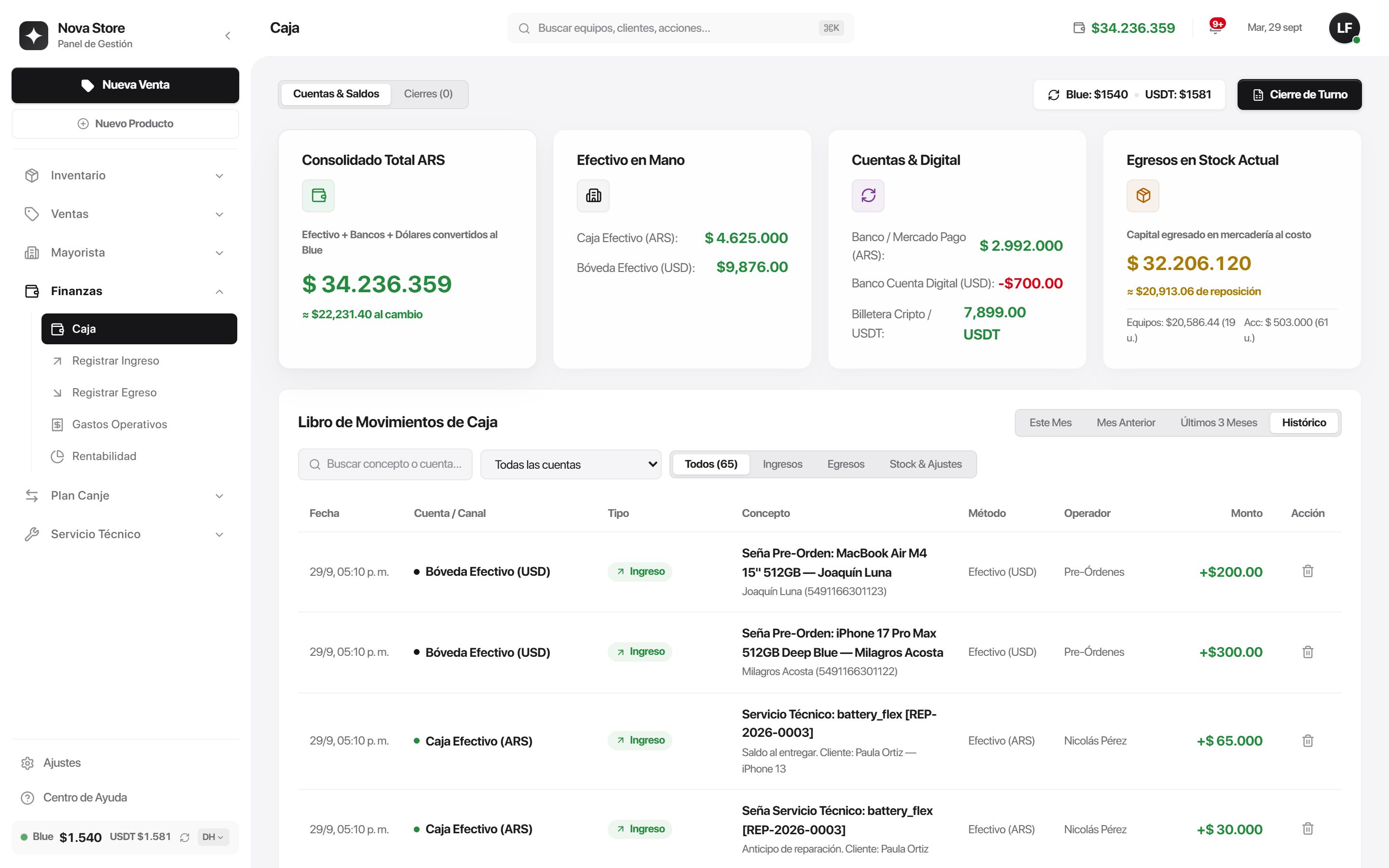Collapse the sidebar with the chevron arrow
The width and height of the screenshot is (1389, 868).
(228, 36)
